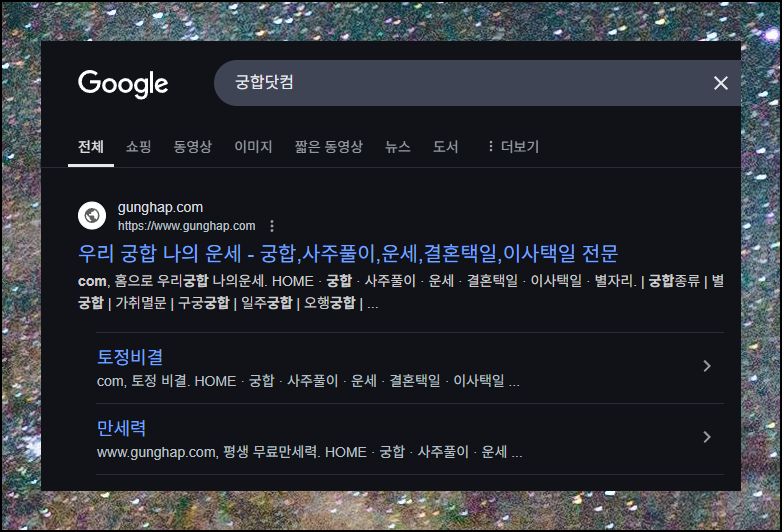782x532 pixels.
Task: Expand the 토정비결 sitelink chevron
Action: click(707, 366)
